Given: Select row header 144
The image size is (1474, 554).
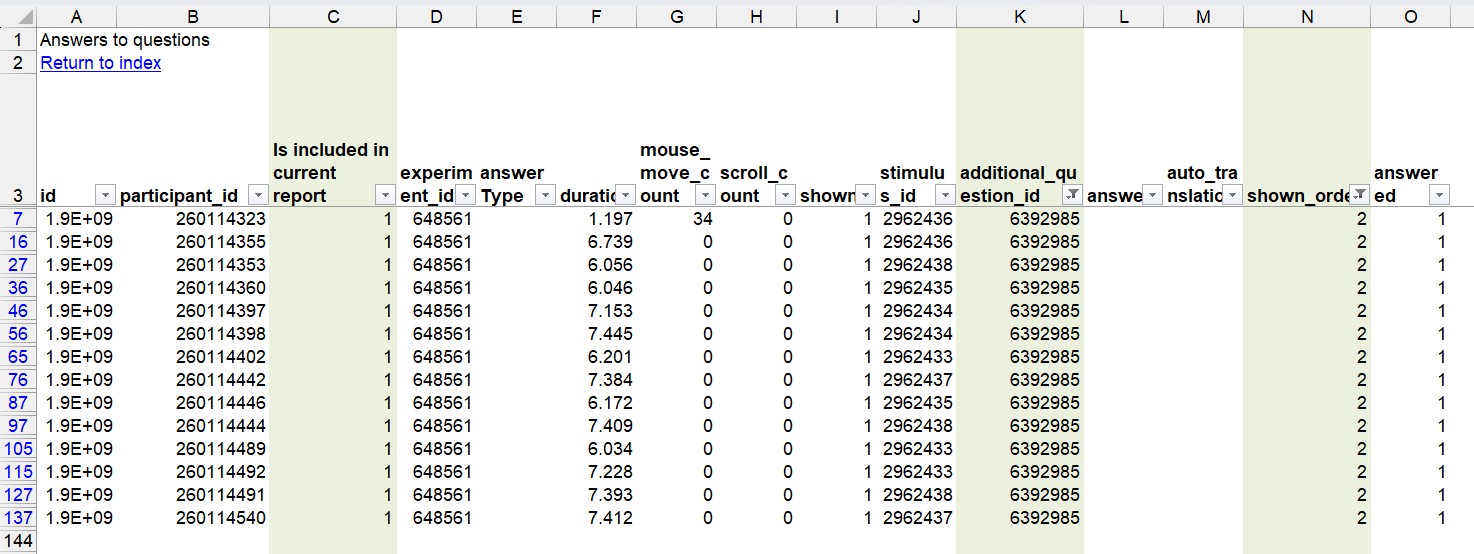Looking at the screenshot, I should point(18,541).
